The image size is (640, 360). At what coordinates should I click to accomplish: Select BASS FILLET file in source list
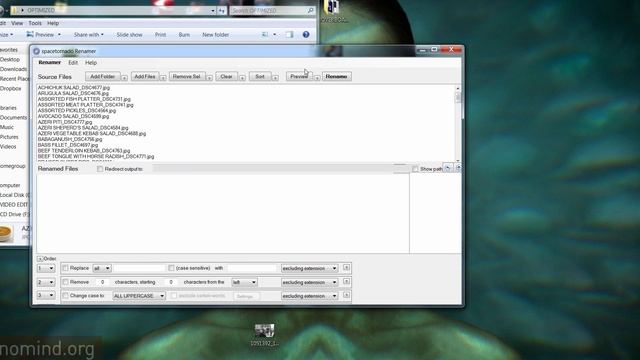68,145
